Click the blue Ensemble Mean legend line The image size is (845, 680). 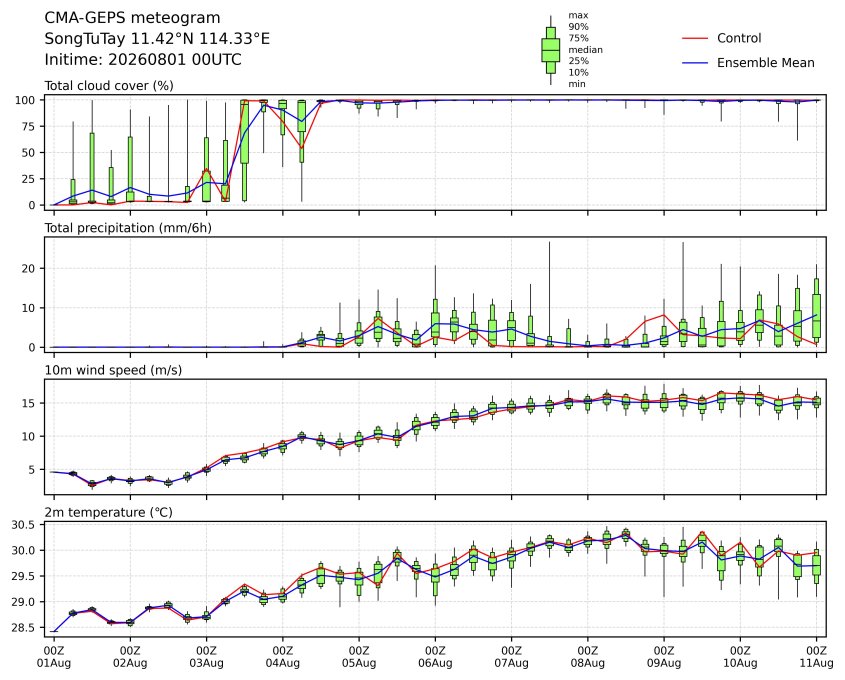point(695,63)
